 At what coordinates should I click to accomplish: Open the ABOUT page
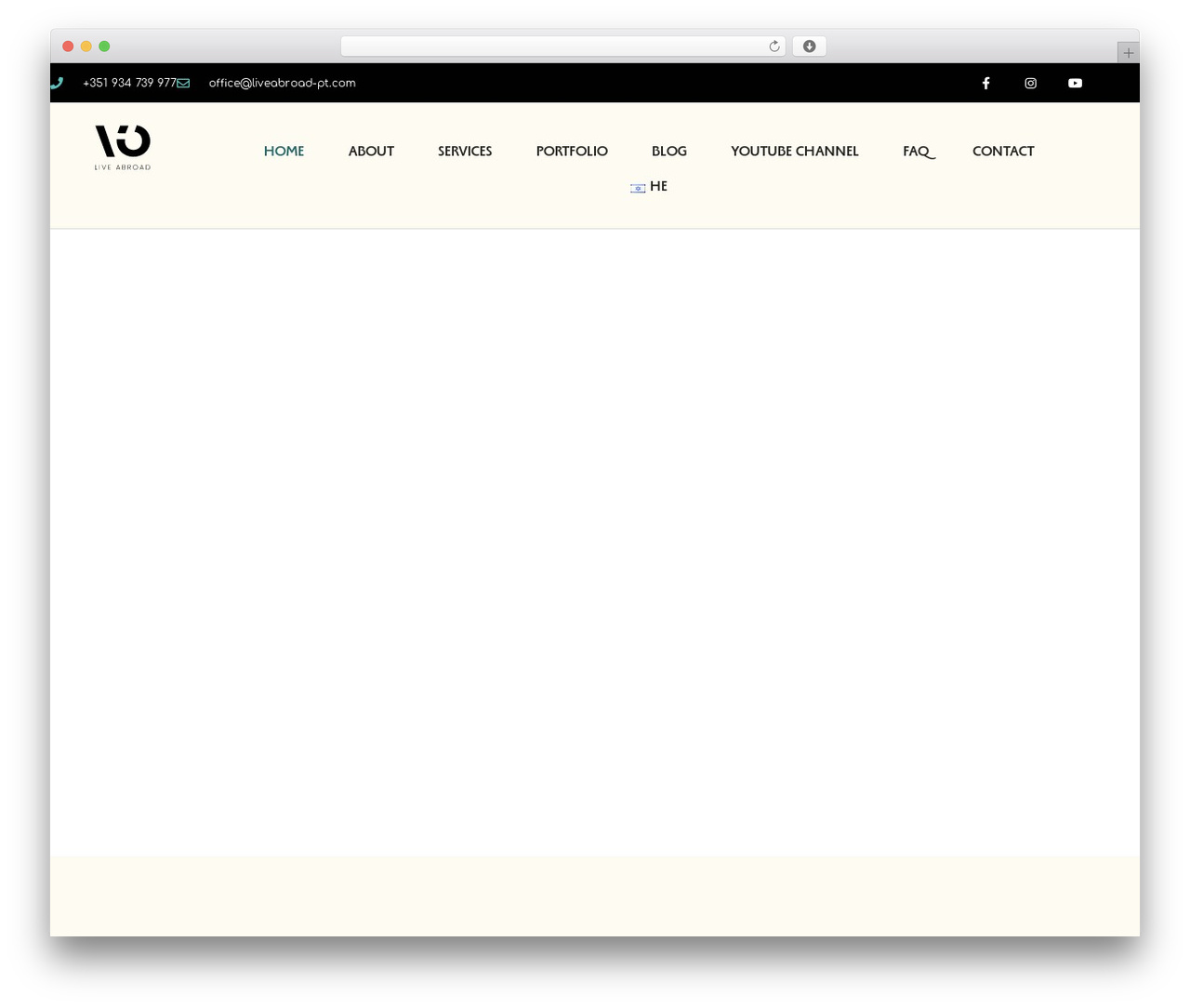coord(371,151)
